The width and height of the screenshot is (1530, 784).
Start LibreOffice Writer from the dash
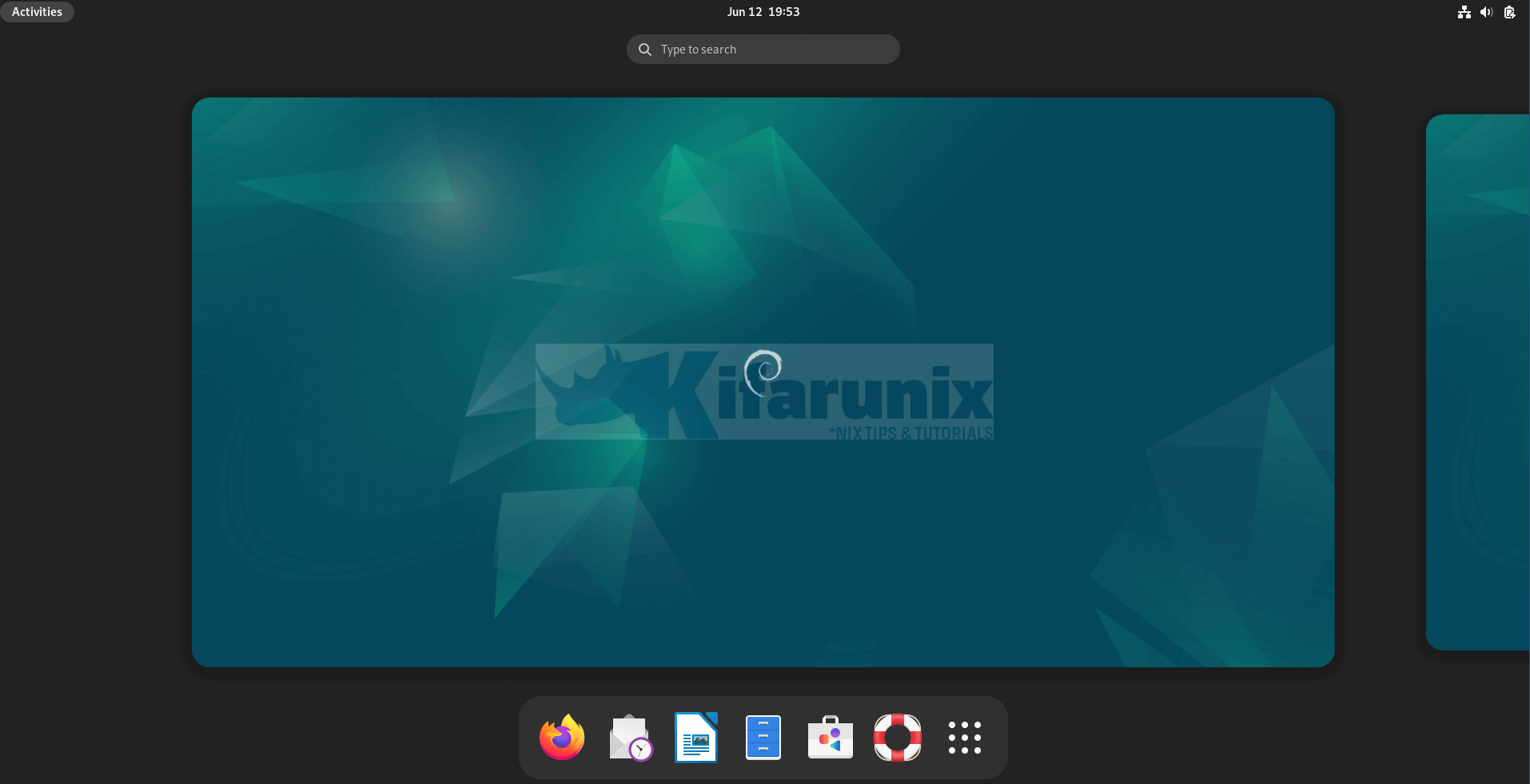pyautogui.click(x=696, y=738)
